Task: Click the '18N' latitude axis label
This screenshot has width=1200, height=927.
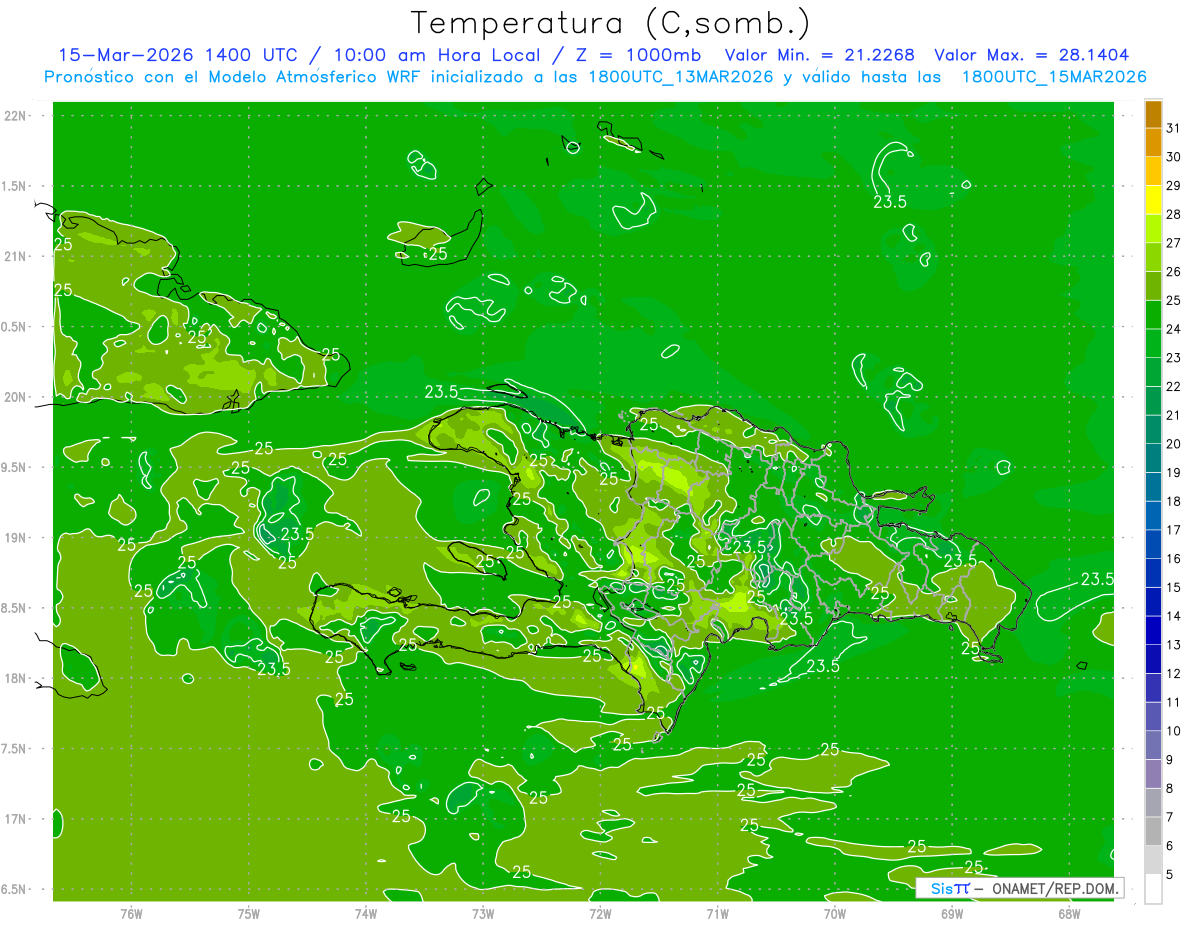Action: [15, 678]
